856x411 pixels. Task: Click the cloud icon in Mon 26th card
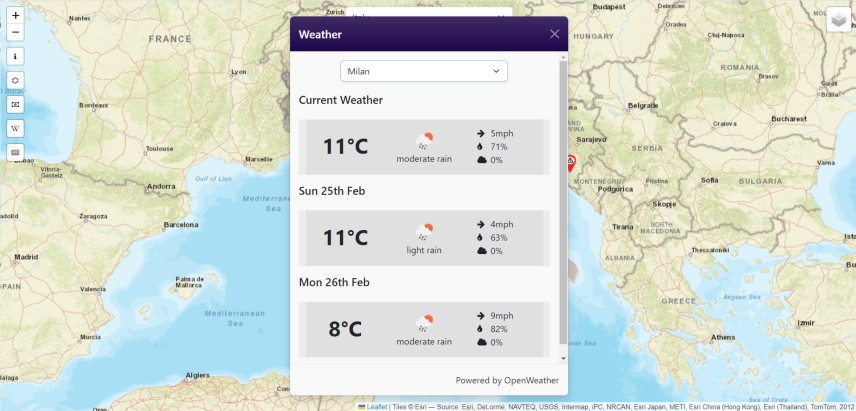(482, 342)
